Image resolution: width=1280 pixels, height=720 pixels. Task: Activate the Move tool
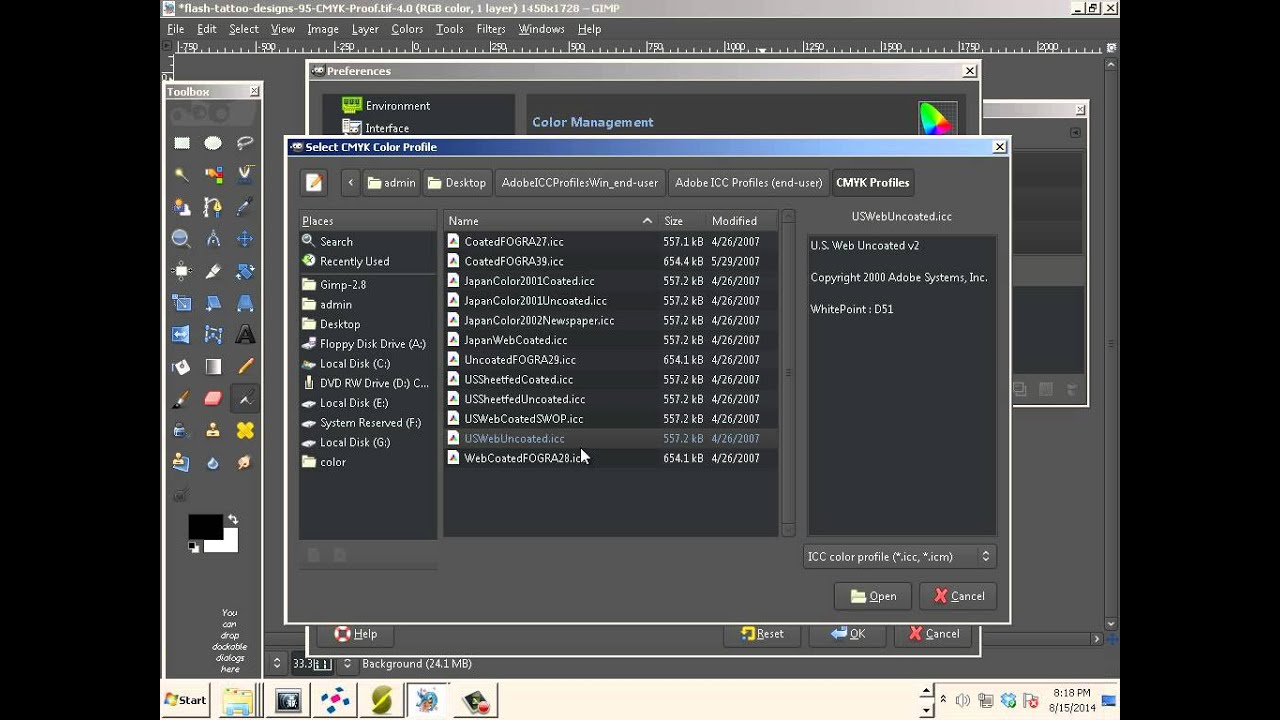coord(245,239)
